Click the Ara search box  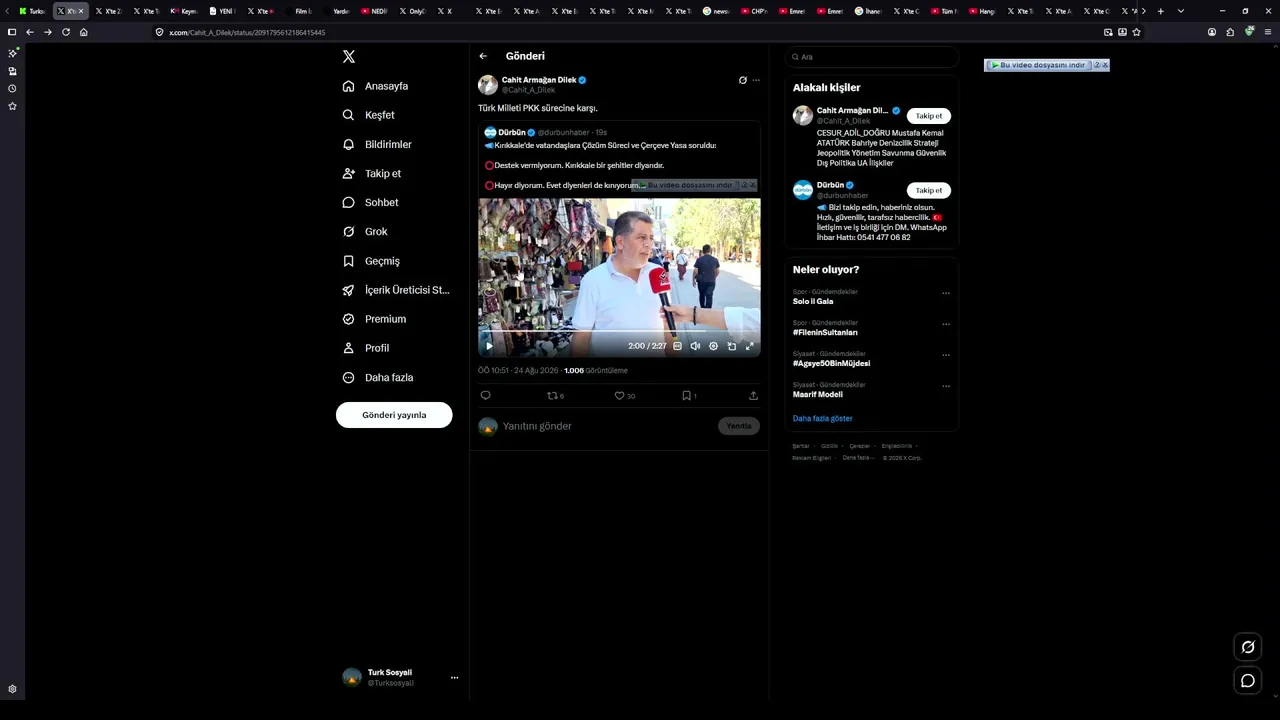tap(872, 57)
